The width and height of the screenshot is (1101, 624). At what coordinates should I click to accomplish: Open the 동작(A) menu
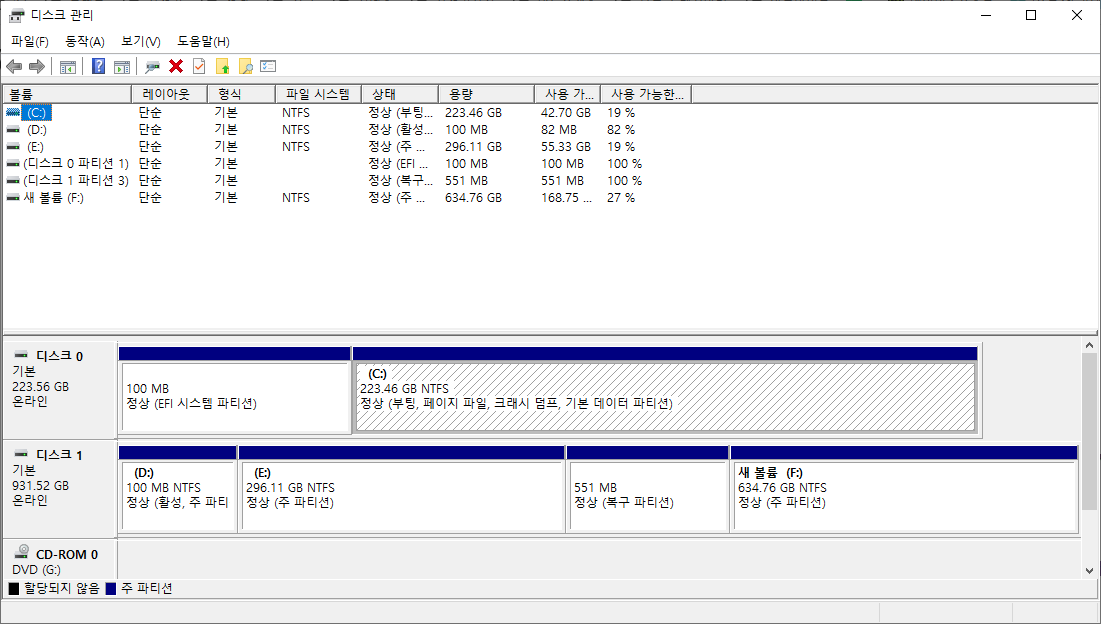83,41
